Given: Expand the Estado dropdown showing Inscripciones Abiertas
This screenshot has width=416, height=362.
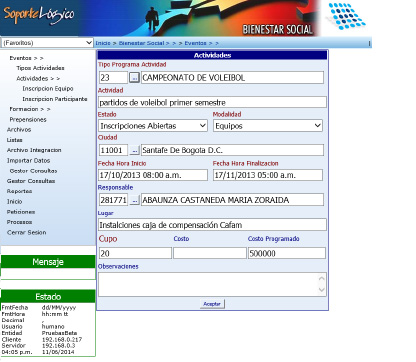Looking at the screenshot, I should tap(153, 126).
